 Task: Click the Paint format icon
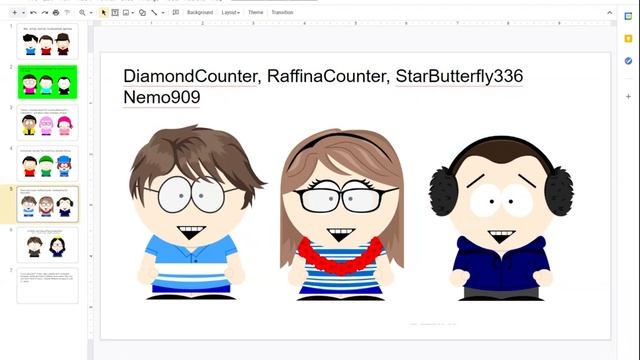[67, 13]
